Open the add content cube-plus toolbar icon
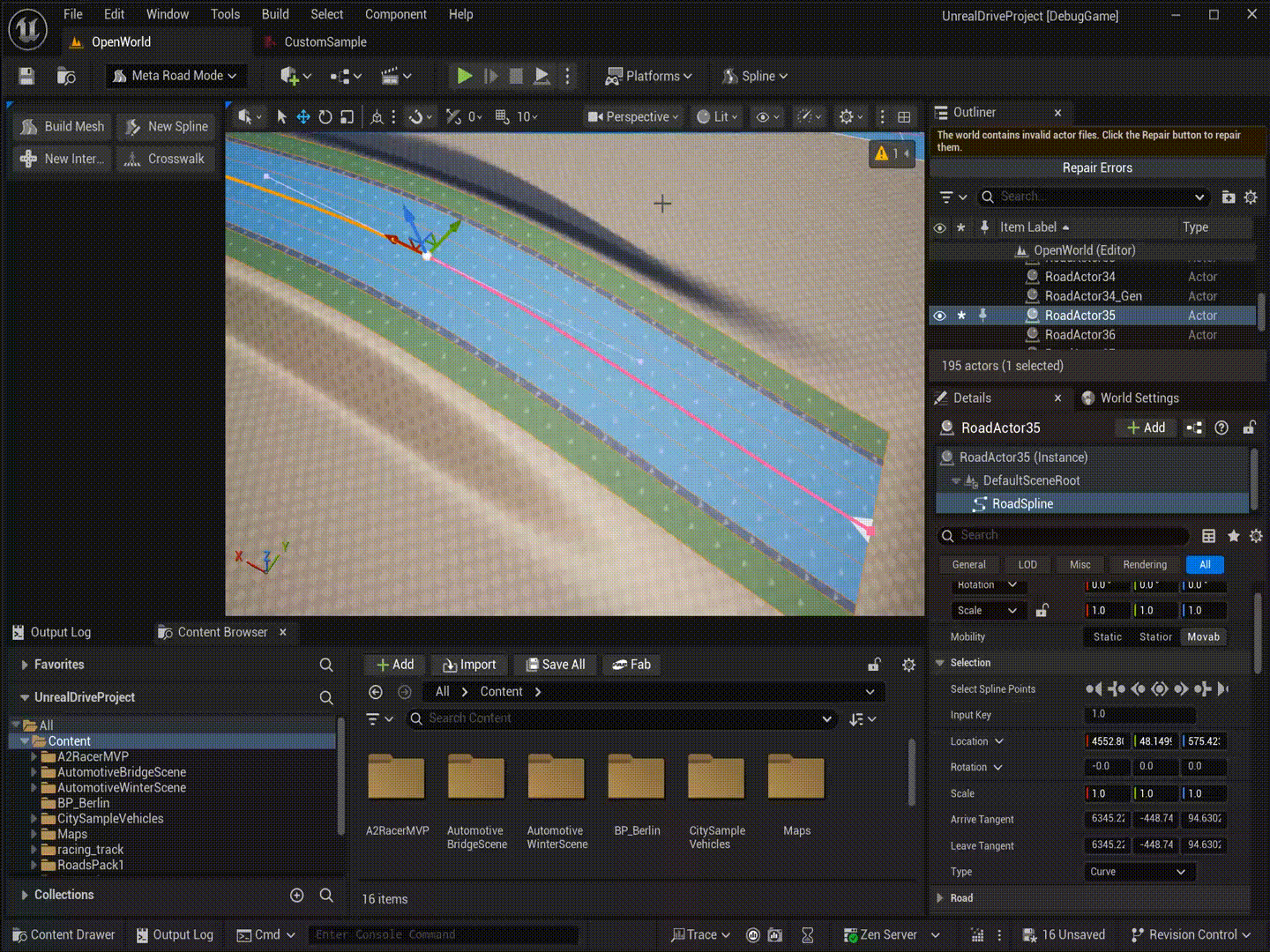Screen dimensions: 1270x952 (x=295, y=77)
